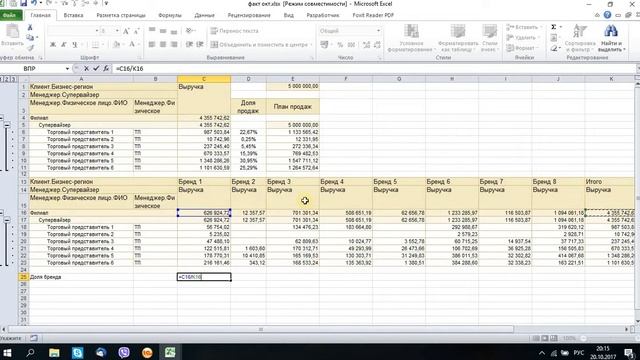This screenshot has width=640, height=360.
Task: Open the Foxit Reader PDF tab
Action: click(x=373, y=15)
